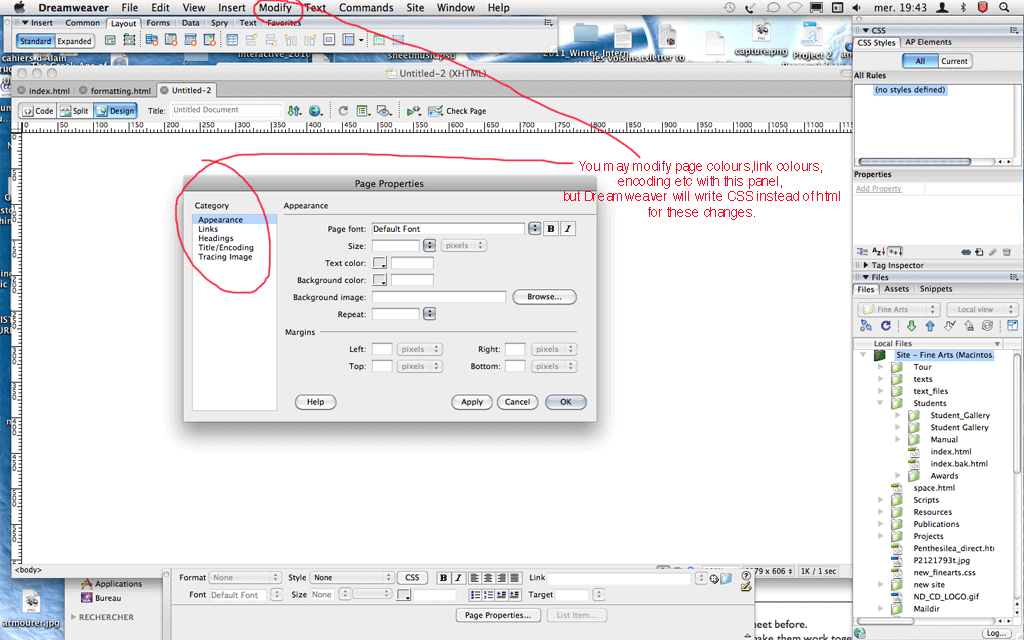
Task: Switch to Code view
Action: coord(38,111)
